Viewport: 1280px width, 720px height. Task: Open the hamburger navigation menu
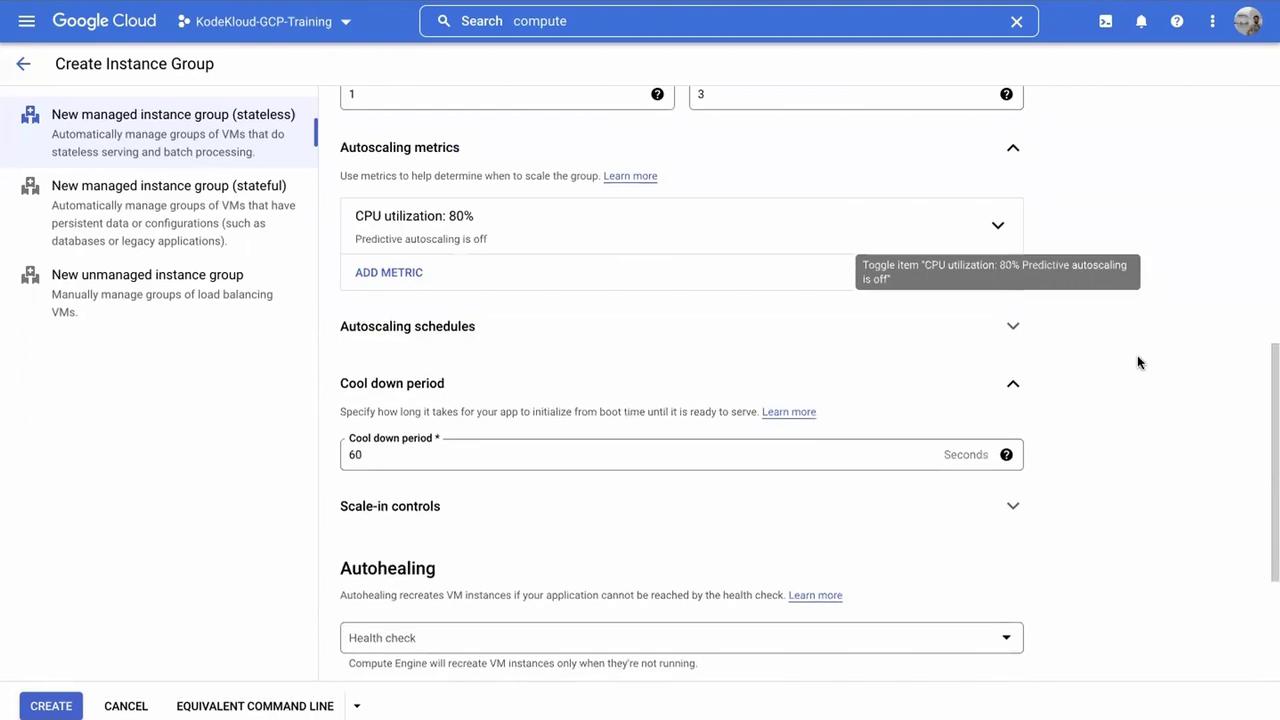[x=27, y=21]
